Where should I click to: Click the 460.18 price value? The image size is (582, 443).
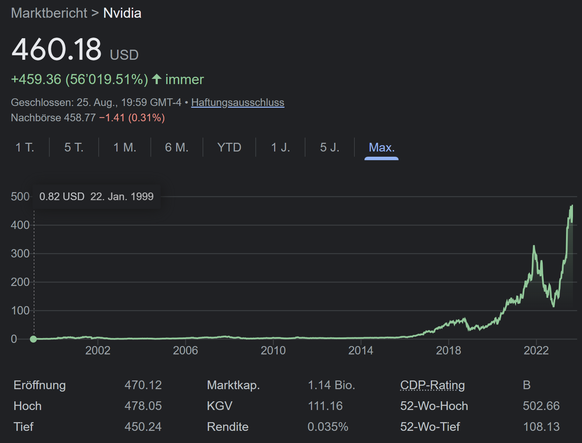click(x=56, y=49)
